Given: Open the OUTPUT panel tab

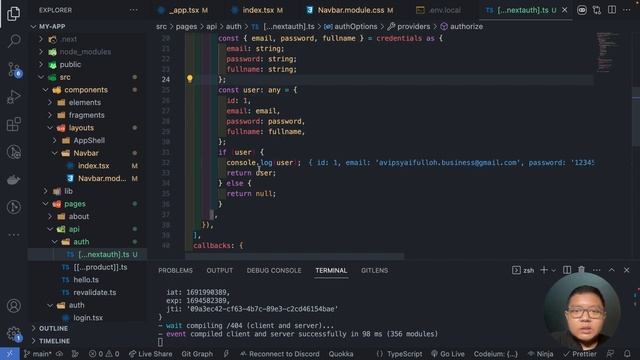Looking at the screenshot, I should (220, 270).
